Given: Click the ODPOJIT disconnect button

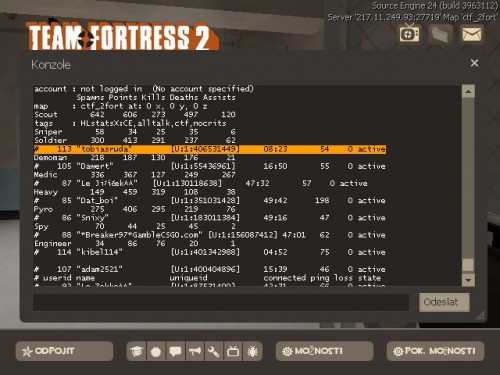Looking at the screenshot, I should (x=64, y=351).
